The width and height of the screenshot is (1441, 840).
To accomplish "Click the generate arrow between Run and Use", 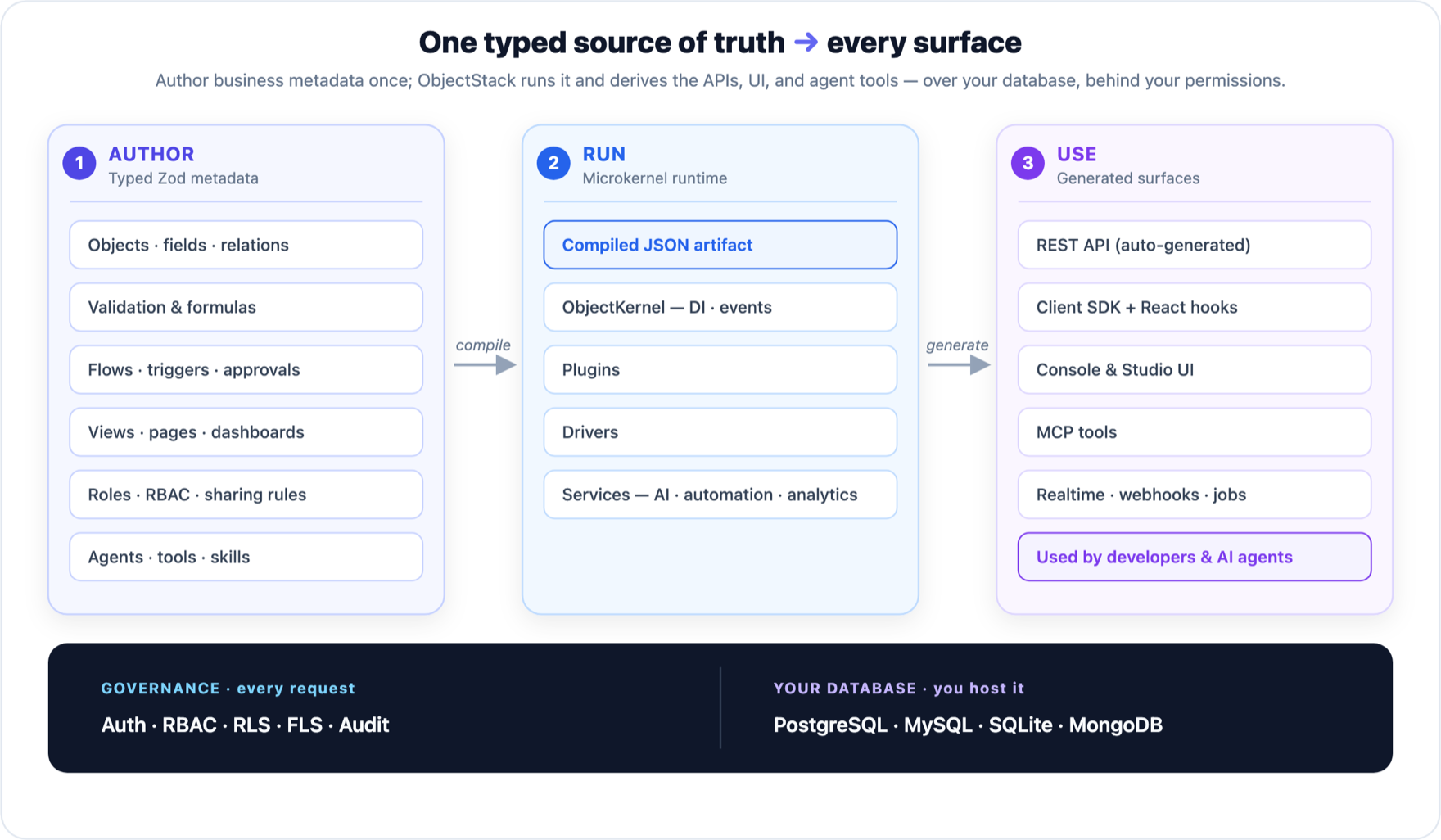I will (959, 364).
